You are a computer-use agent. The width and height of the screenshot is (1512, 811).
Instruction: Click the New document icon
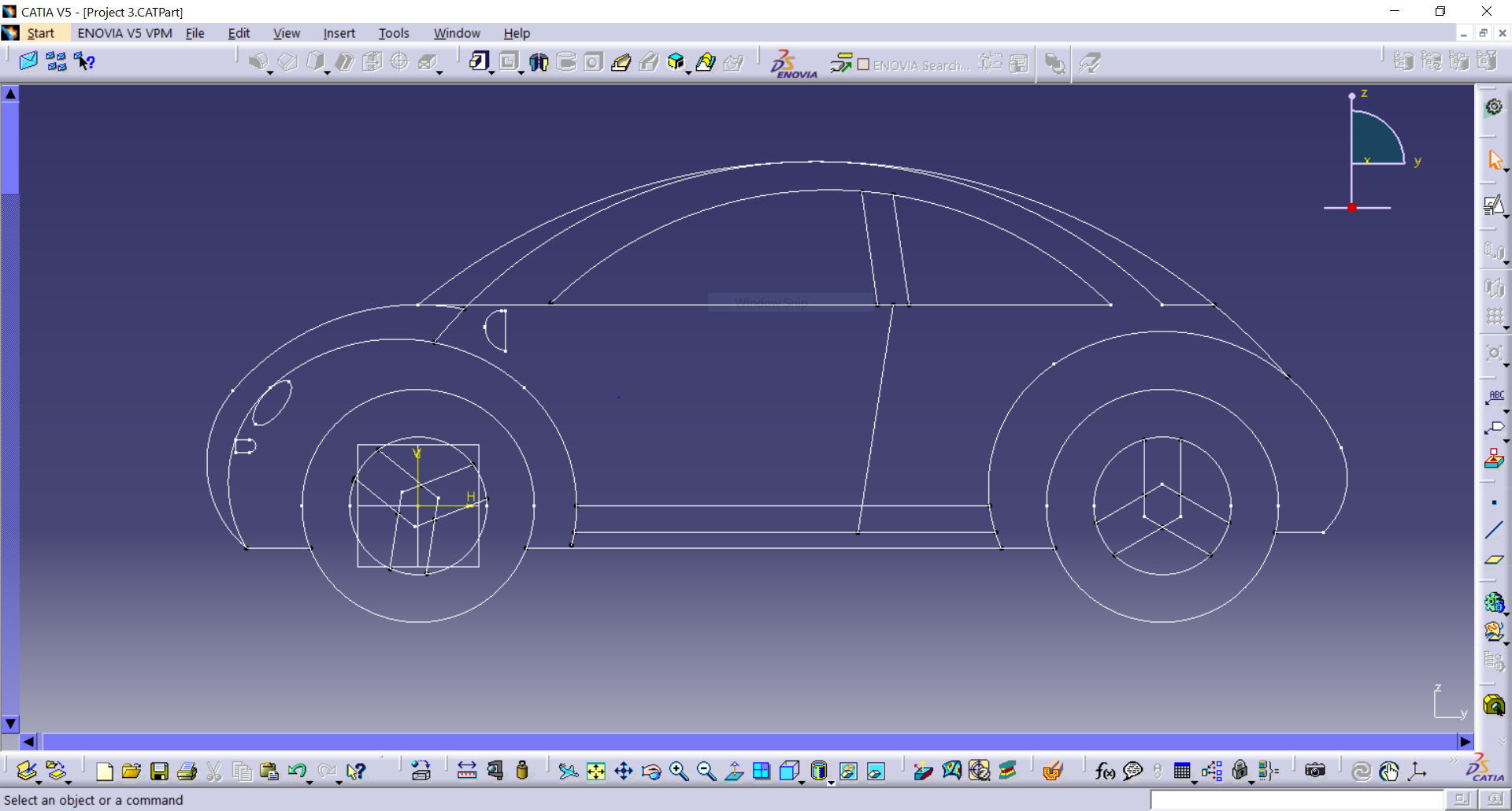coord(104,771)
